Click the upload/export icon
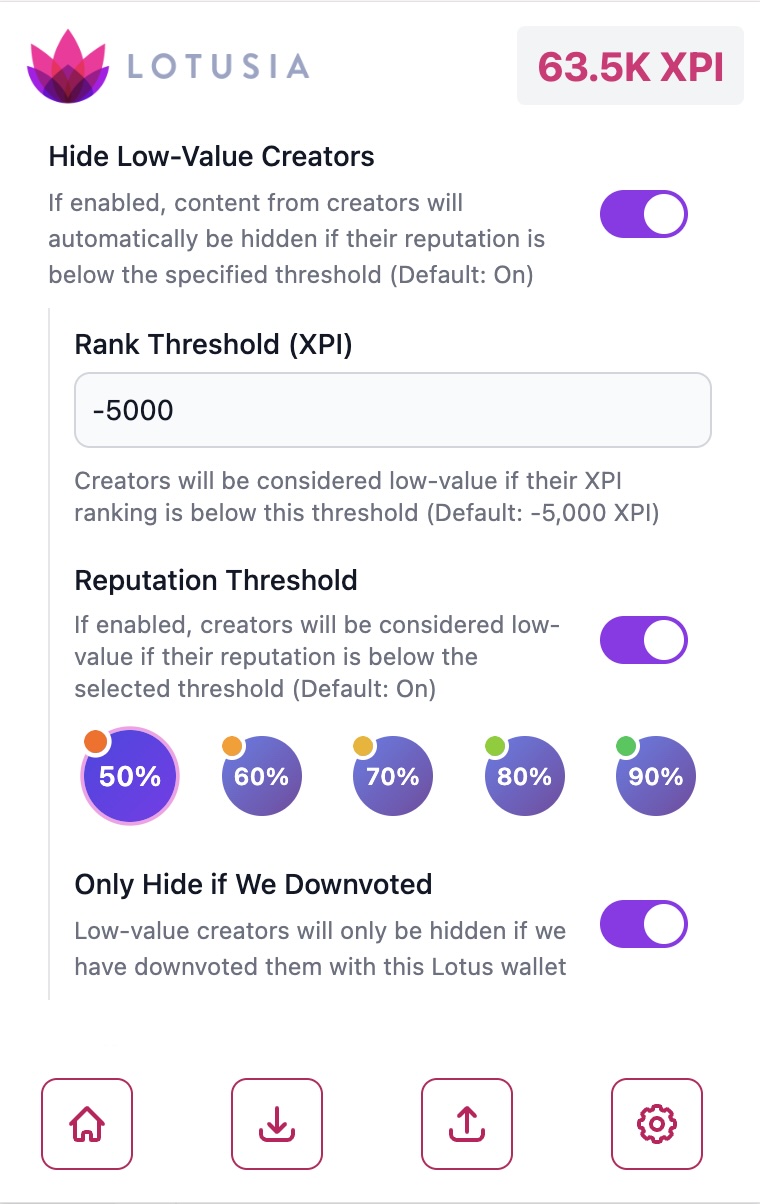The width and height of the screenshot is (760, 1204). pyautogui.click(x=466, y=1124)
